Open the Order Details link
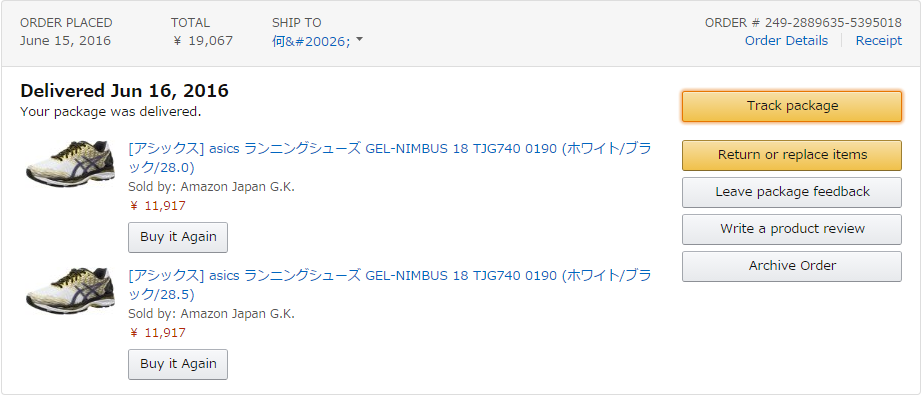 pos(786,41)
